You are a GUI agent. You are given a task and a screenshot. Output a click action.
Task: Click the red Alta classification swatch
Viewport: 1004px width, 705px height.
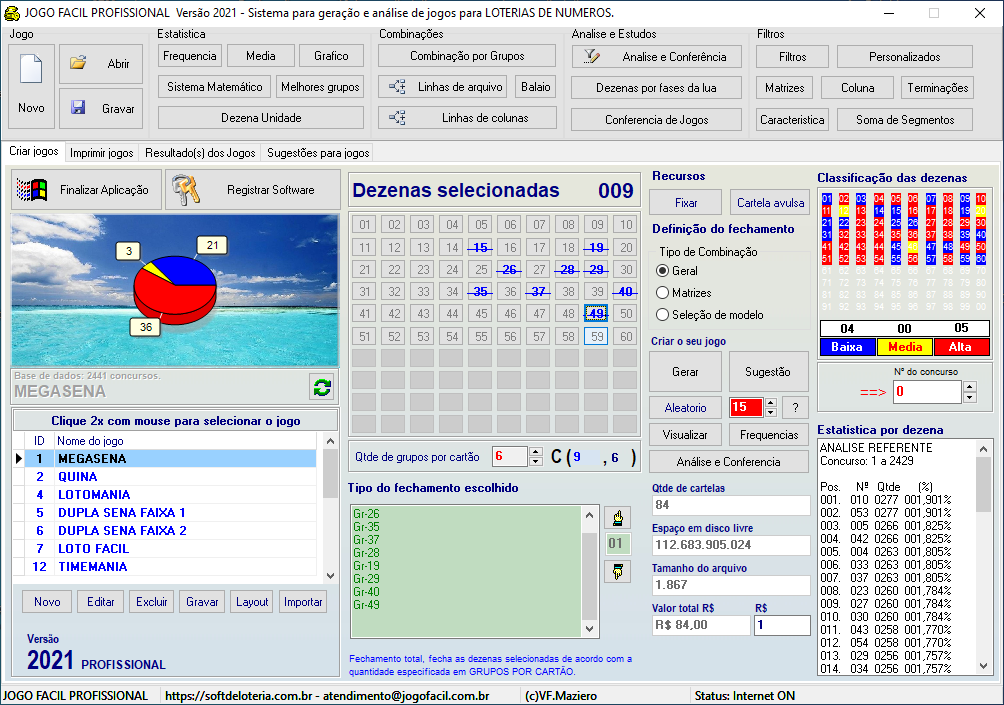(x=961, y=347)
